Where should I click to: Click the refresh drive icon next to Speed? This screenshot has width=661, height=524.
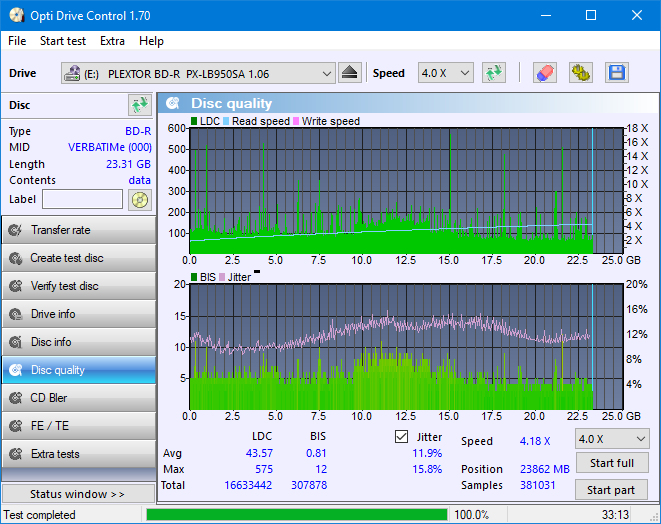[494, 73]
